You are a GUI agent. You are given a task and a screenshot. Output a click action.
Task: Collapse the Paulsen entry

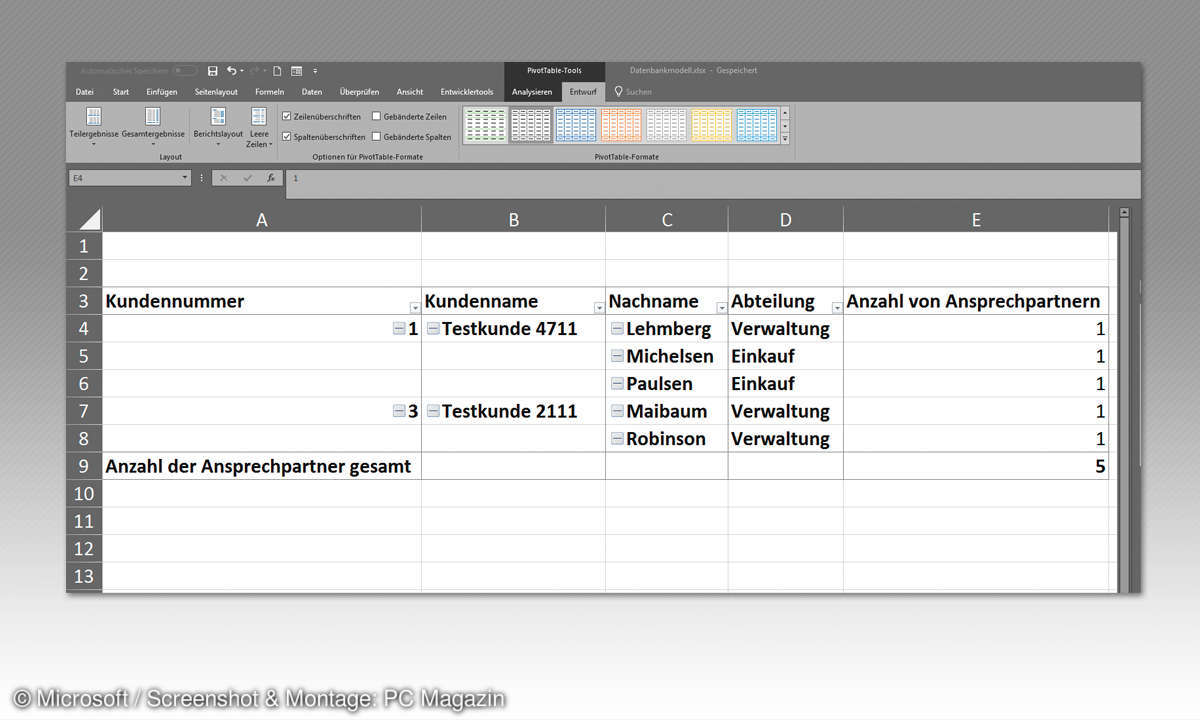[x=617, y=383]
